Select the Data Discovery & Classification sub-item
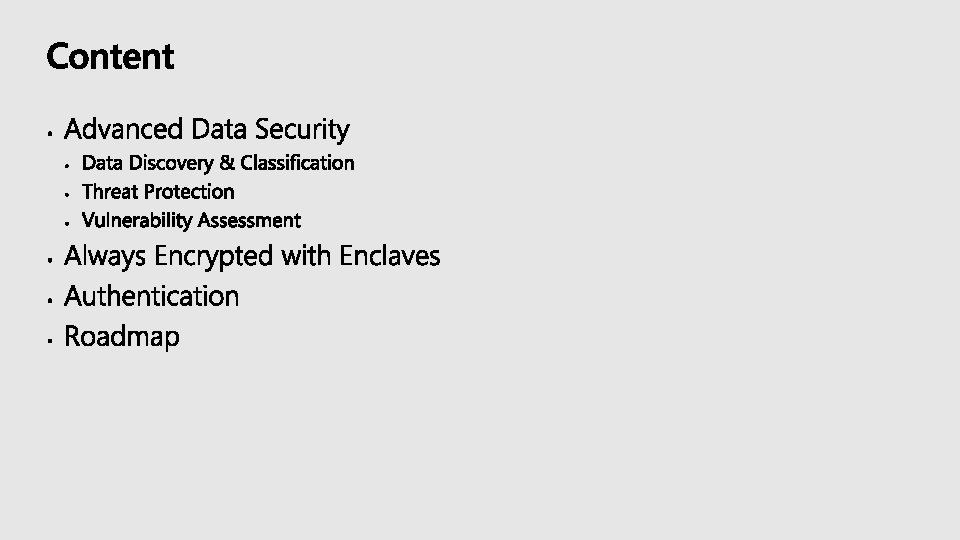 [x=218, y=163]
